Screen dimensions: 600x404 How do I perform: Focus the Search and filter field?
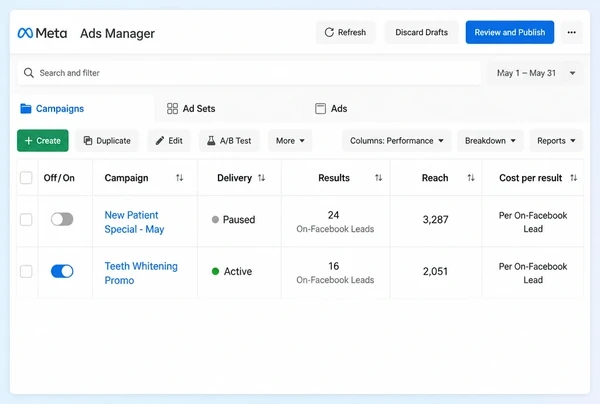[x=249, y=73]
